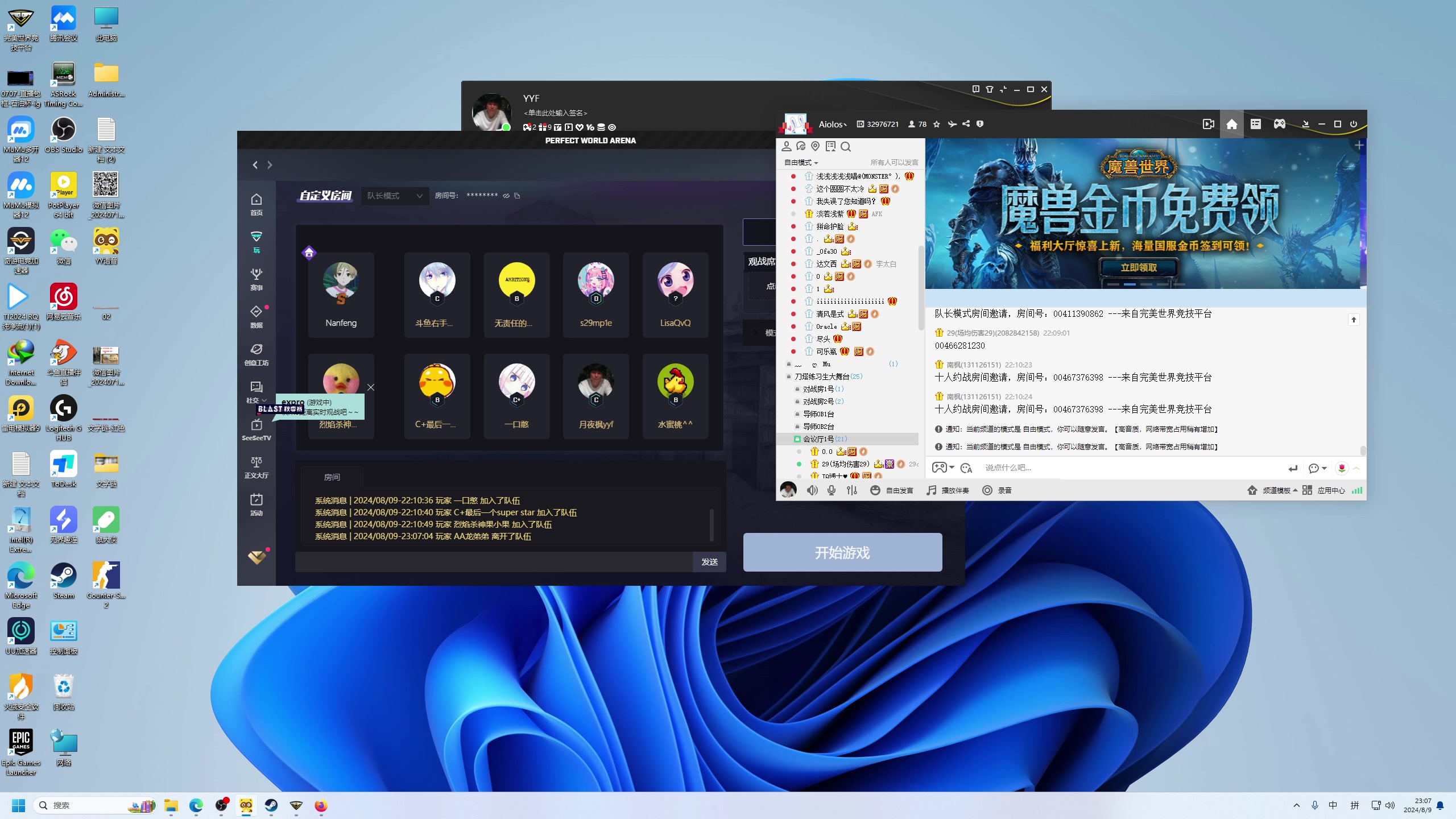Image resolution: width=1456 pixels, height=819 pixels.
Task: Open YY chat bubble options dropdown
Action: pyautogui.click(x=1318, y=468)
